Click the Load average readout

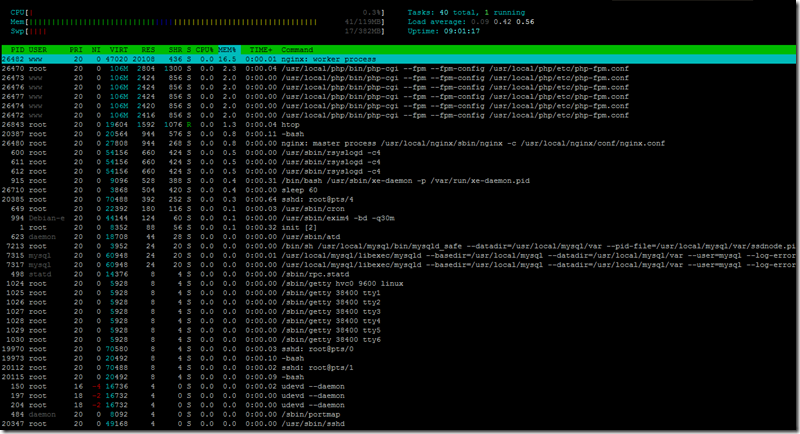(x=471, y=22)
